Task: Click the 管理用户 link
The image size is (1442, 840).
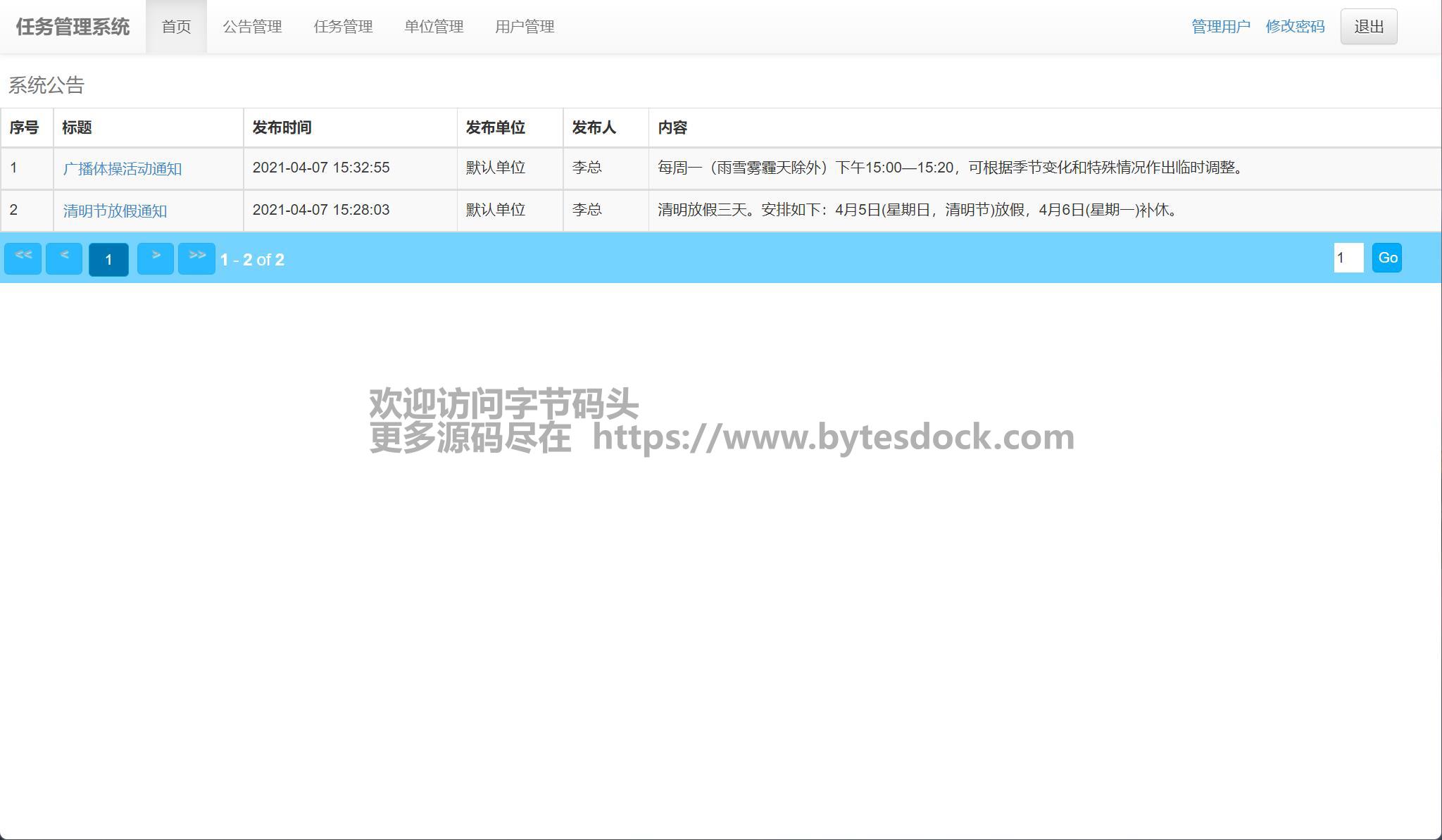Action: 1220,27
